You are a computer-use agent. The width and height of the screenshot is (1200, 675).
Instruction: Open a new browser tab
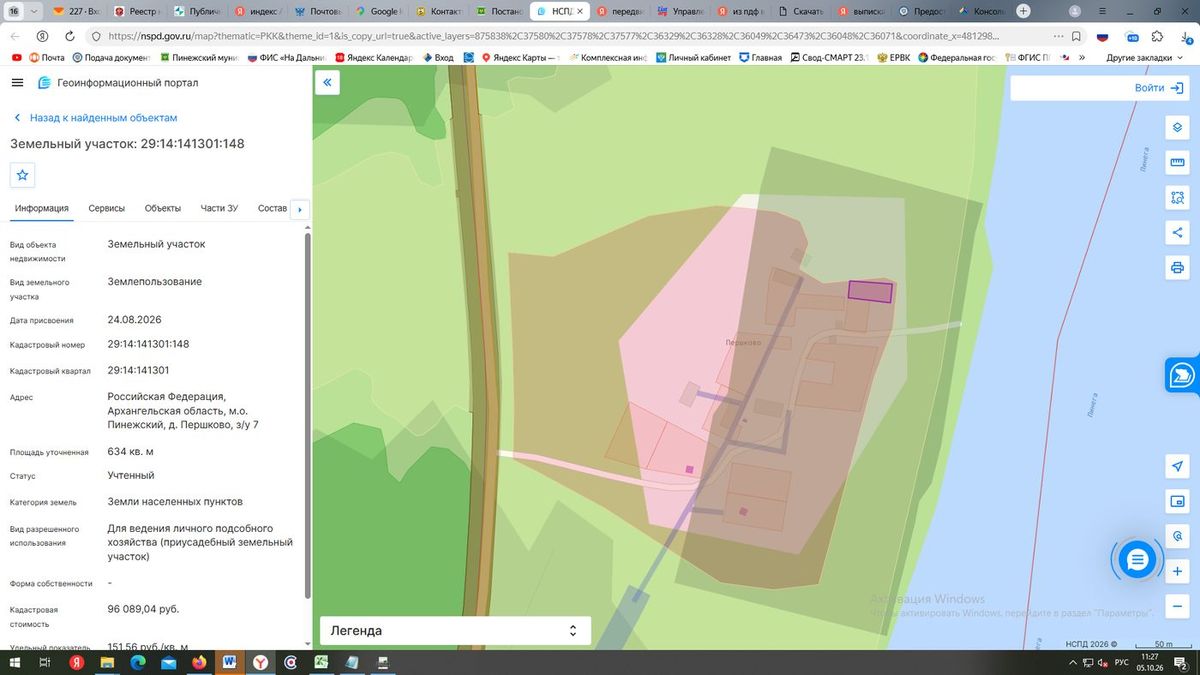[1023, 11]
